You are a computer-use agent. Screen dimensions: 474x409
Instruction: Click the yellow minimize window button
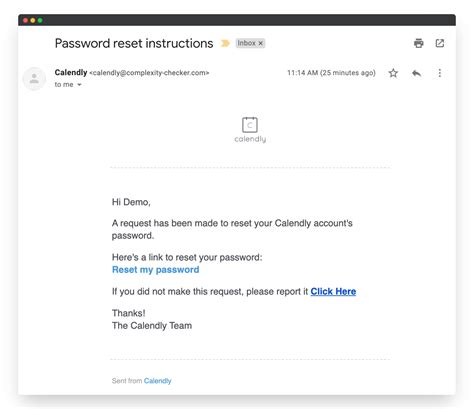(33, 20)
